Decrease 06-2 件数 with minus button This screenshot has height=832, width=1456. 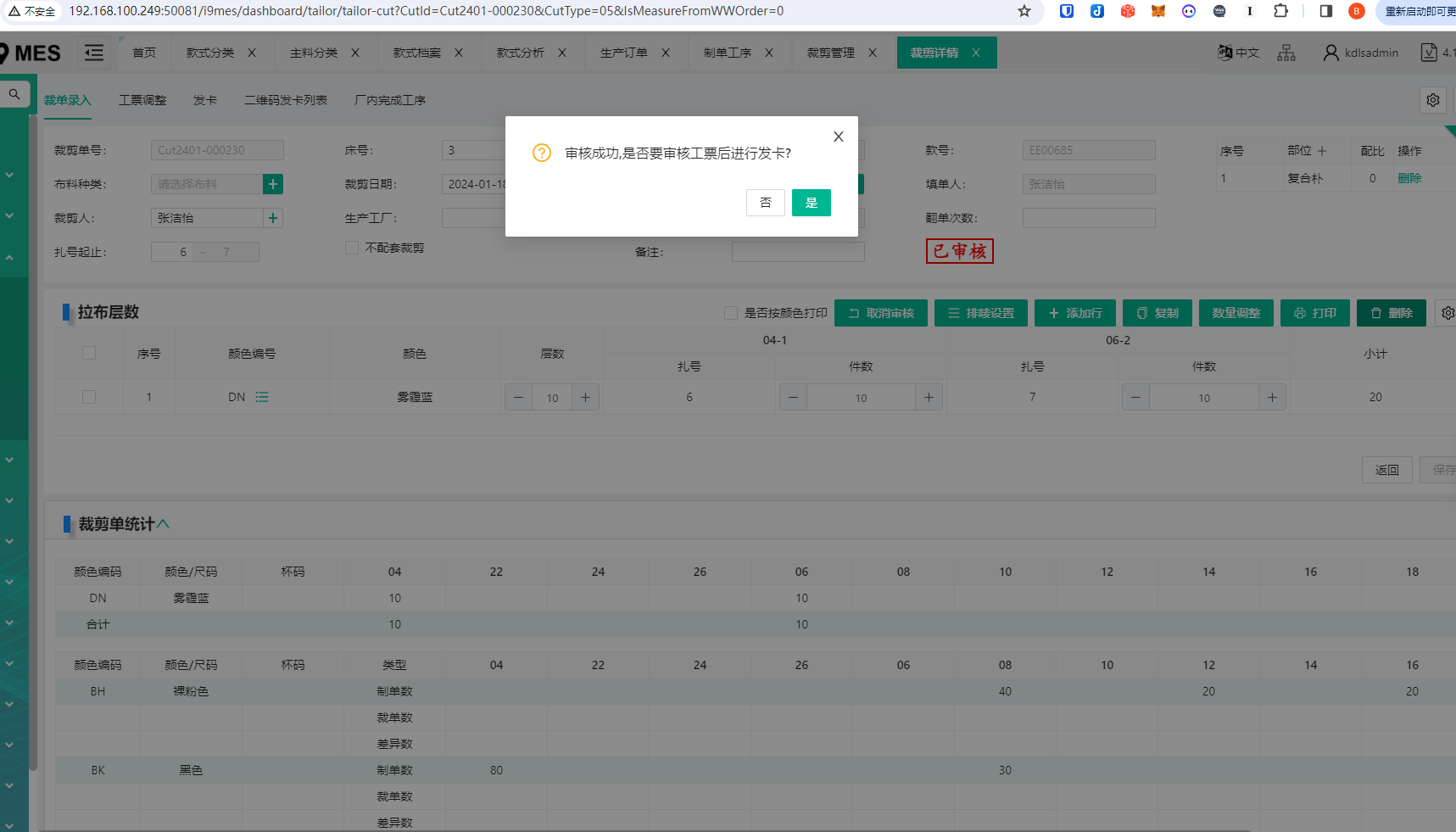tap(1135, 397)
